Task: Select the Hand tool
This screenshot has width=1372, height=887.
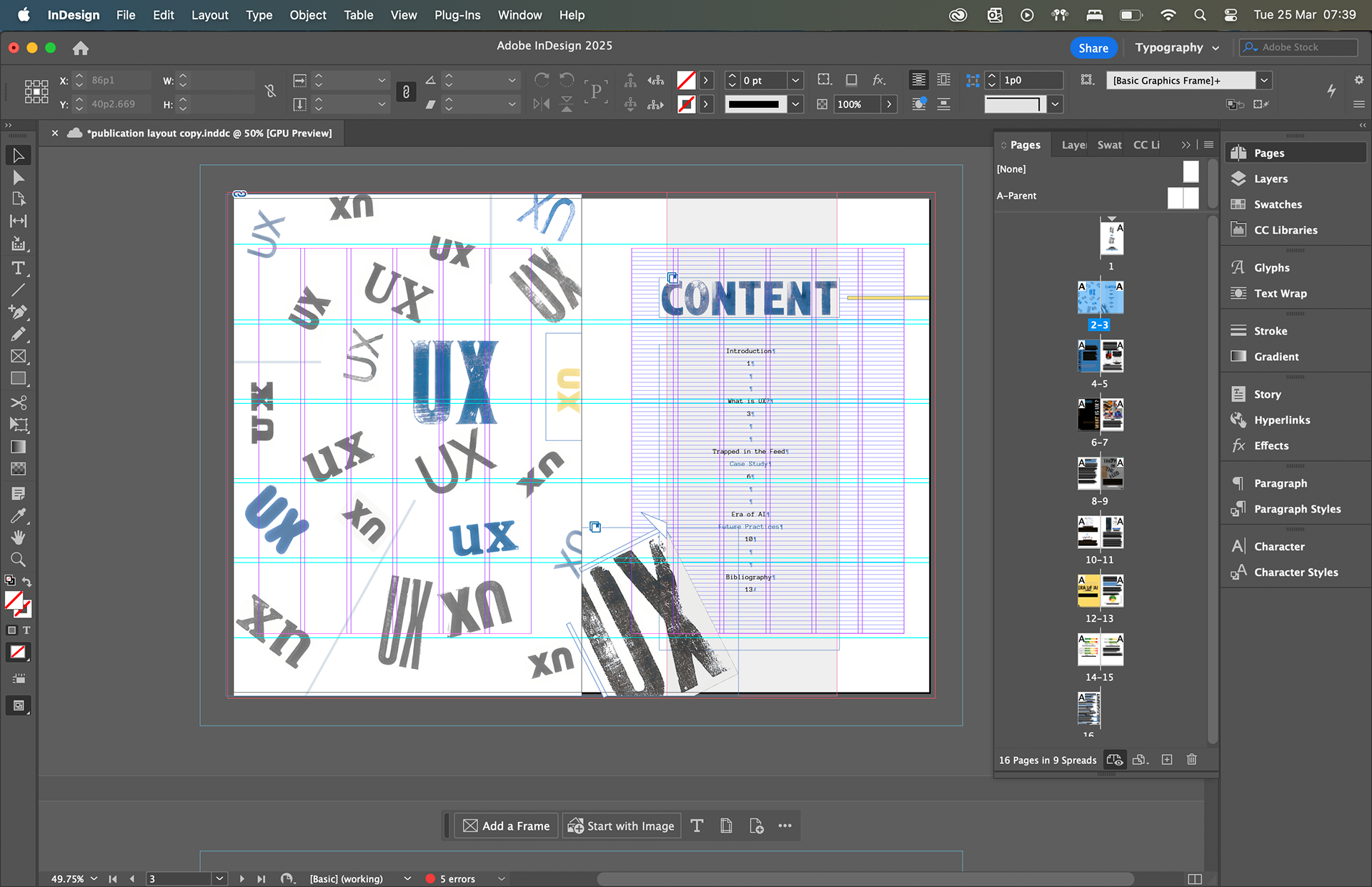Action: coord(19,537)
